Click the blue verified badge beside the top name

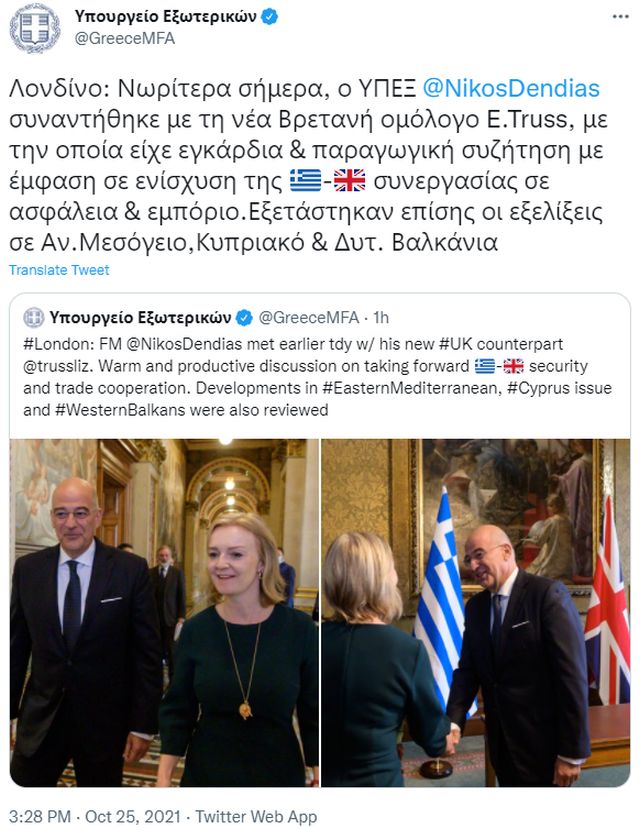pos(270,17)
